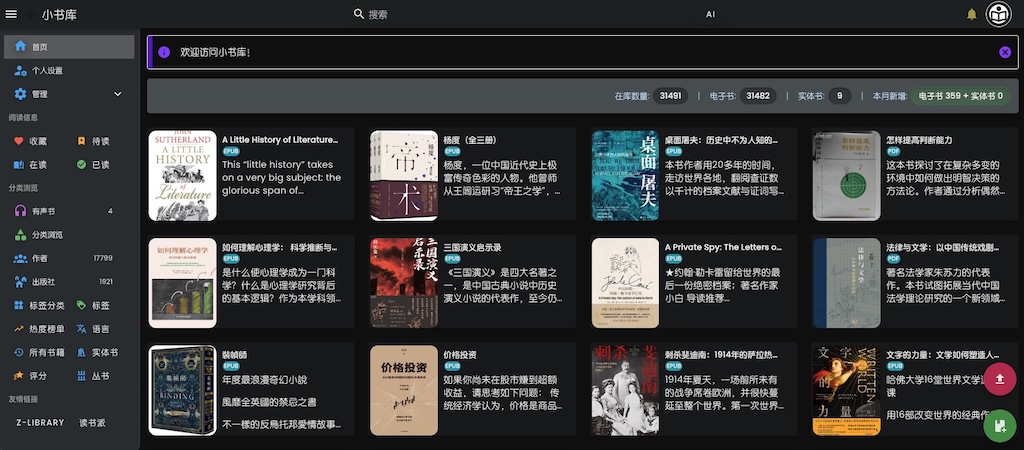Open 刺杀斐迪南 book cover
Viewport: 1024px width, 450px height.
(x=626, y=391)
